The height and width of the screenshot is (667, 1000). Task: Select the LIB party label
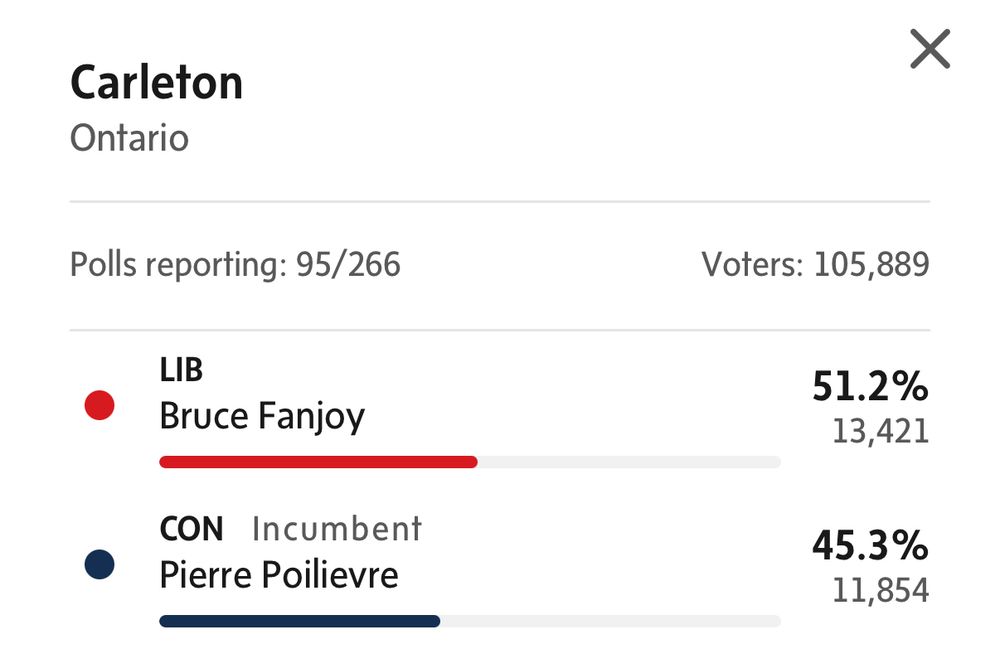point(180,368)
